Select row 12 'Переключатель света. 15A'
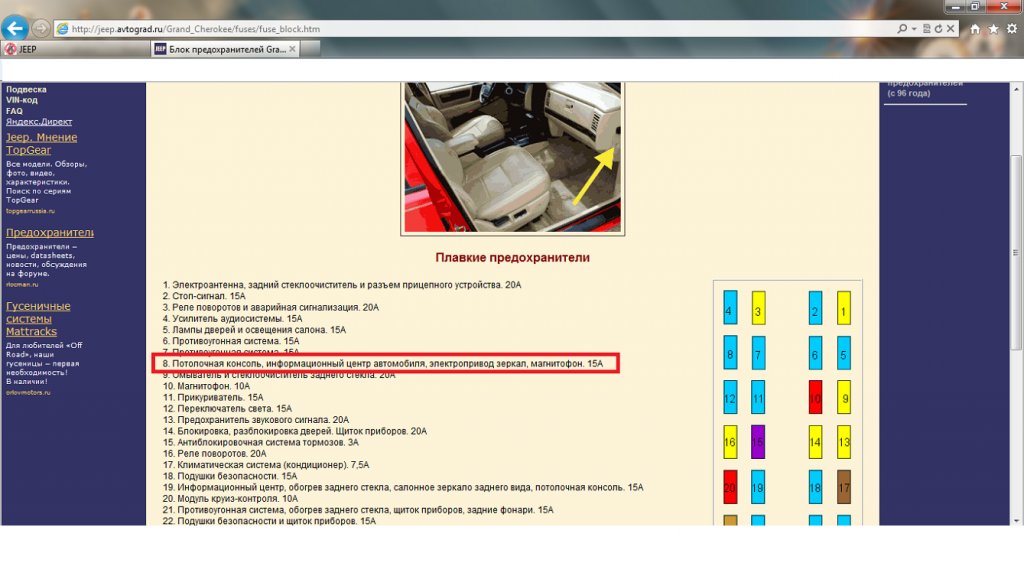1024x576 pixels. [227, 408]
